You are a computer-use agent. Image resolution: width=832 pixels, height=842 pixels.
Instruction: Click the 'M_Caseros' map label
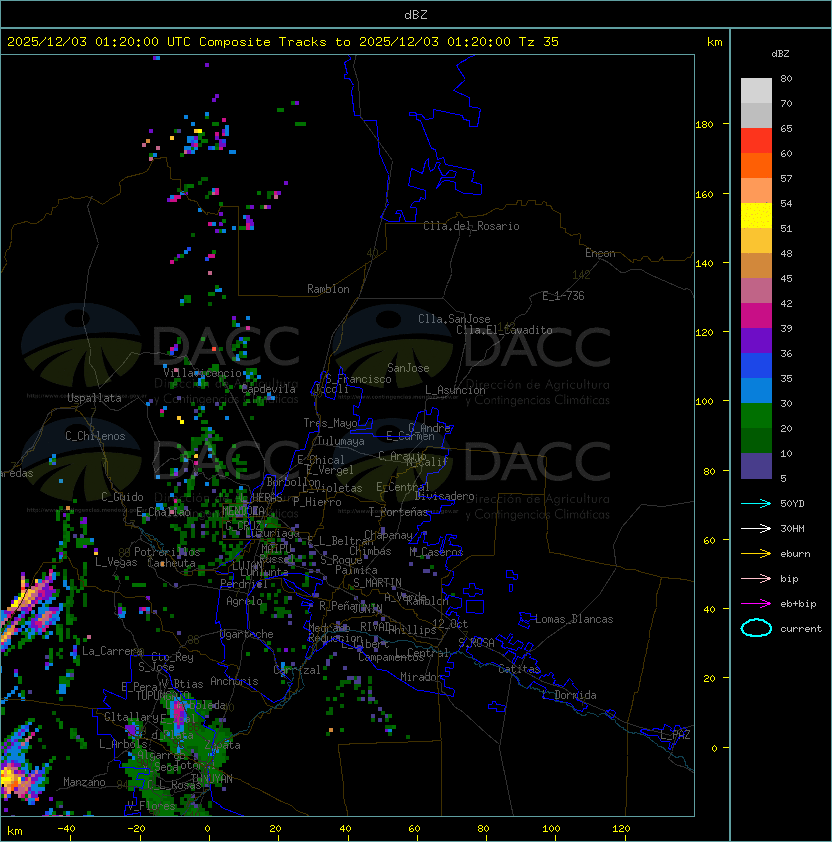(436, 551)
